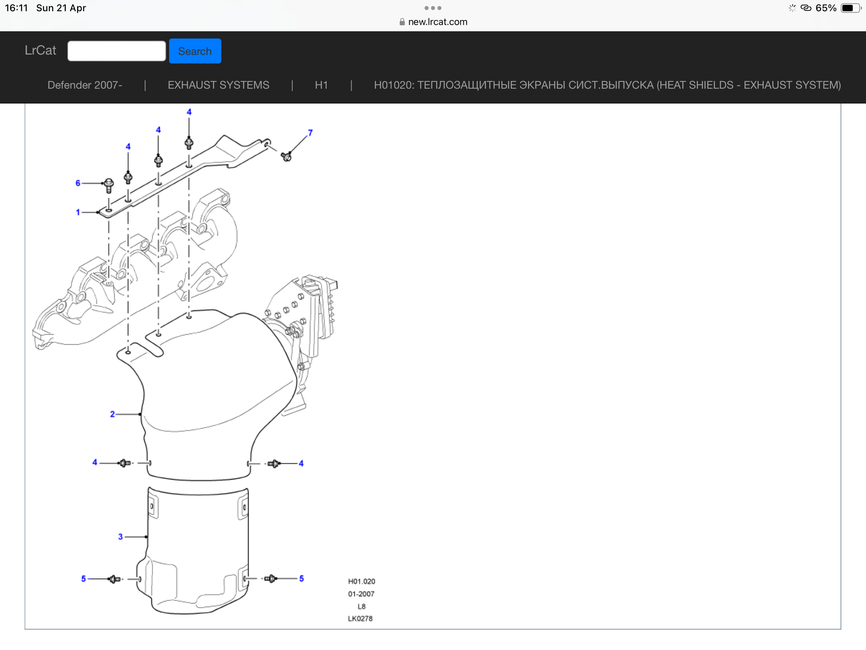Click the H01.020 diagram reference text
This screenshot has width=866, height=650.
(361, 581)
